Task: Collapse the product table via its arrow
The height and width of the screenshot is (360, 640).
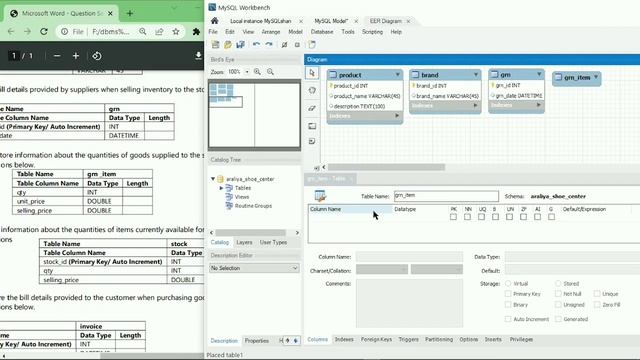Action: (397, 75)
